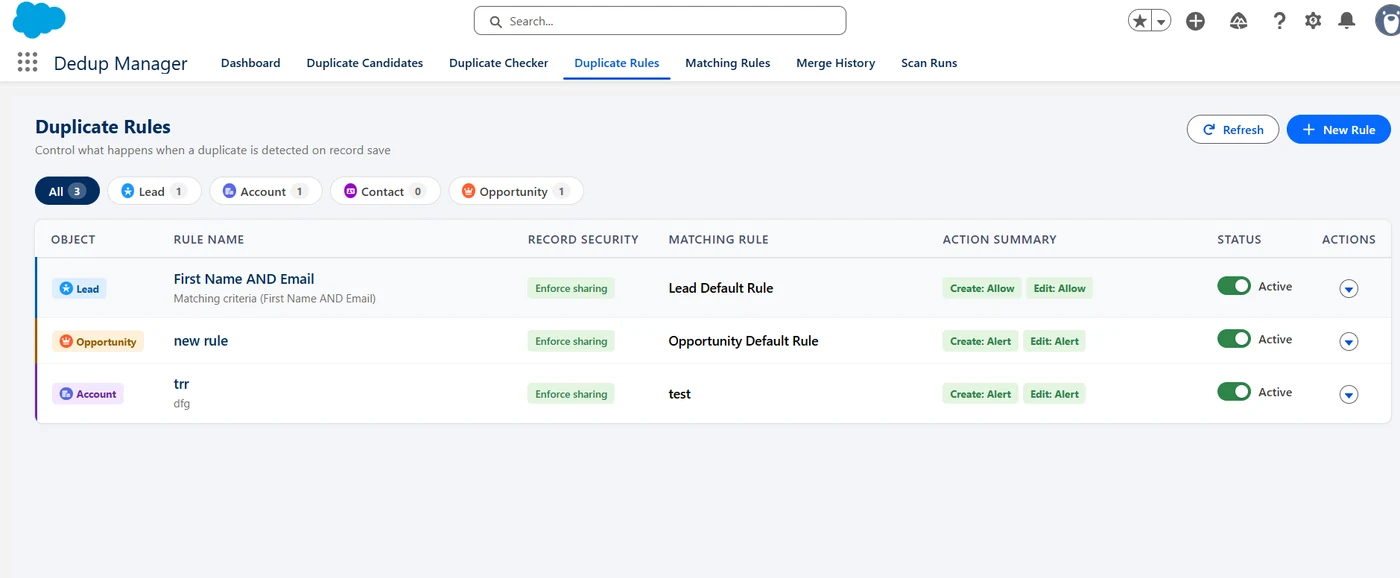Click the Salesforce cloud logo
This screenshot has width=1400, height=578.
(x=39, y=19)
